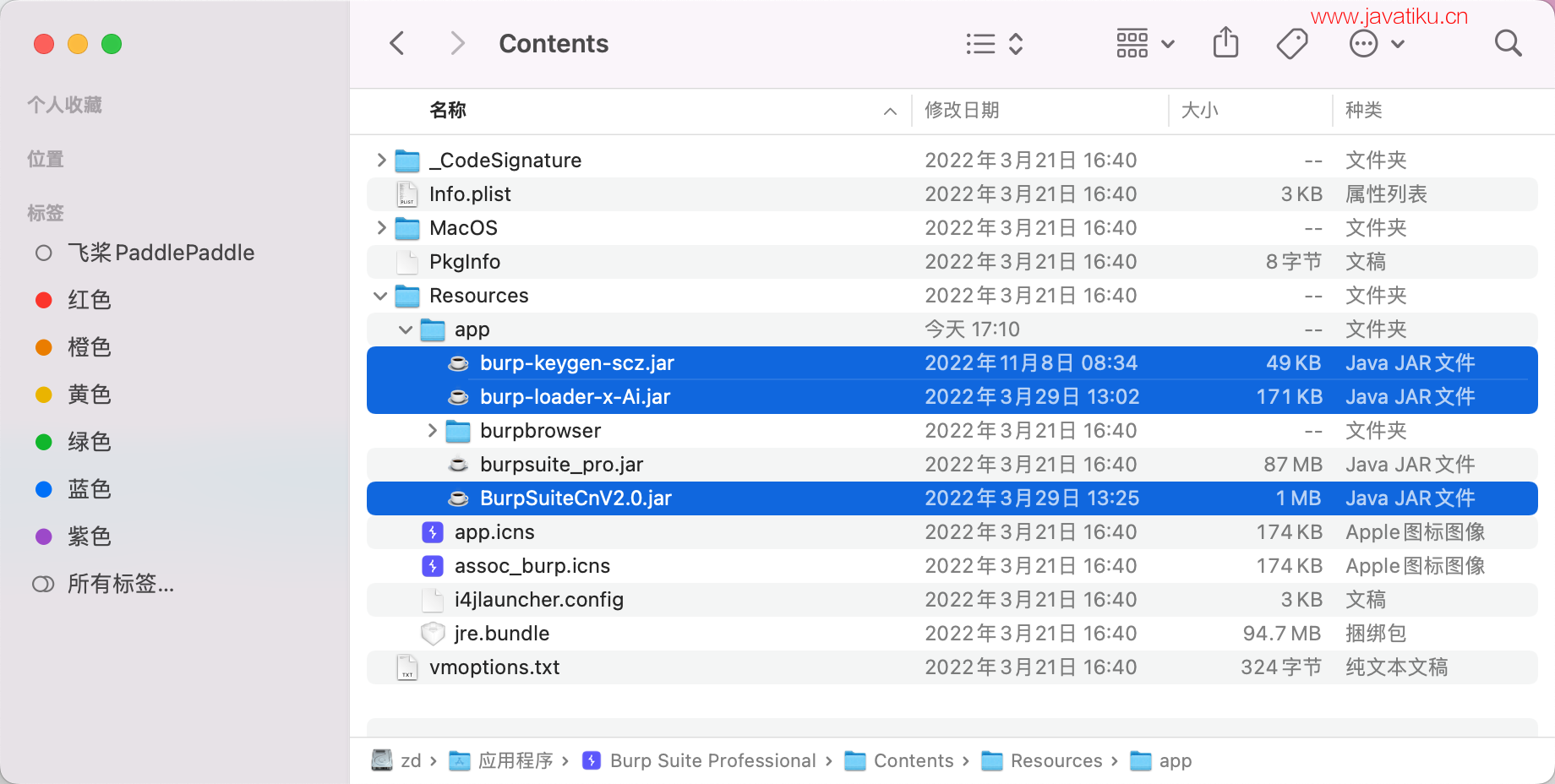Viewport: 1555px width, 784px height.
Task: Go to Contents in the path bar
Action: click(x=899, y=760)
